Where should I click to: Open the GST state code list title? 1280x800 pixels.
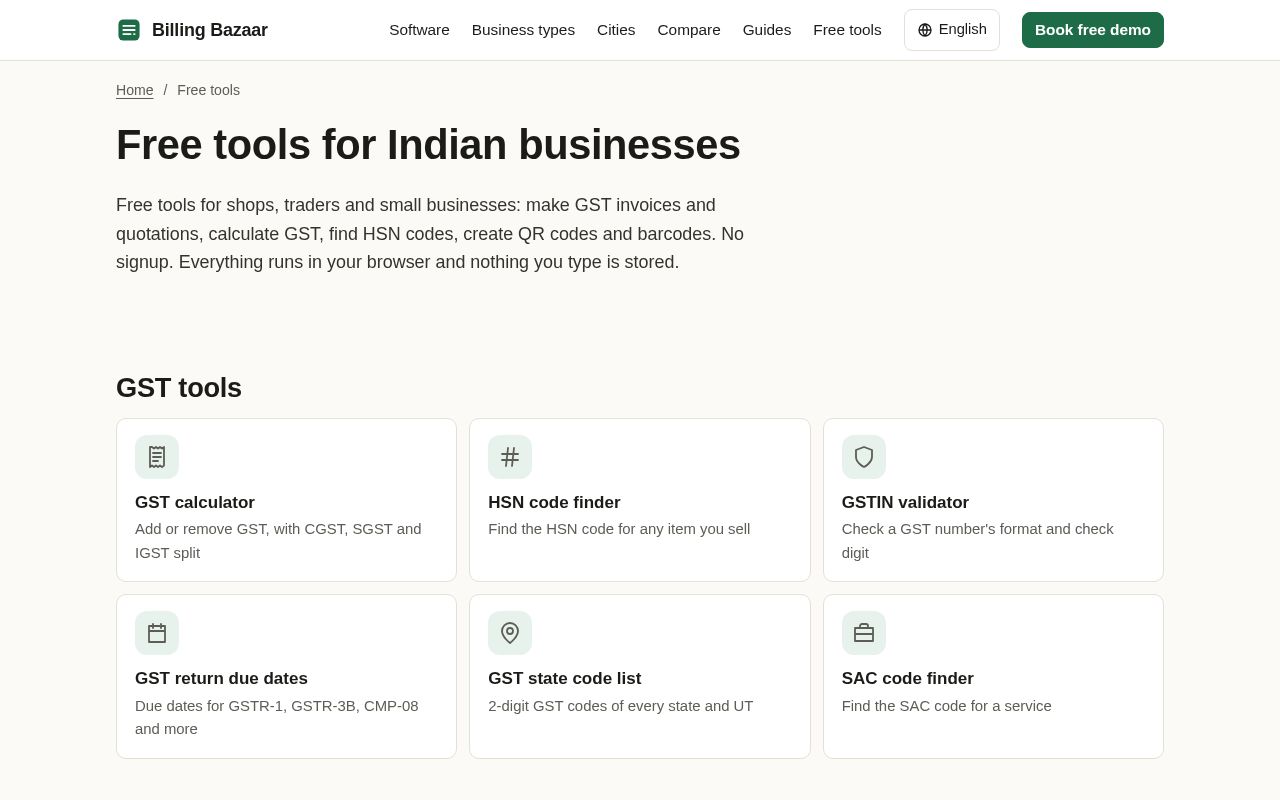tap(565, 678)
